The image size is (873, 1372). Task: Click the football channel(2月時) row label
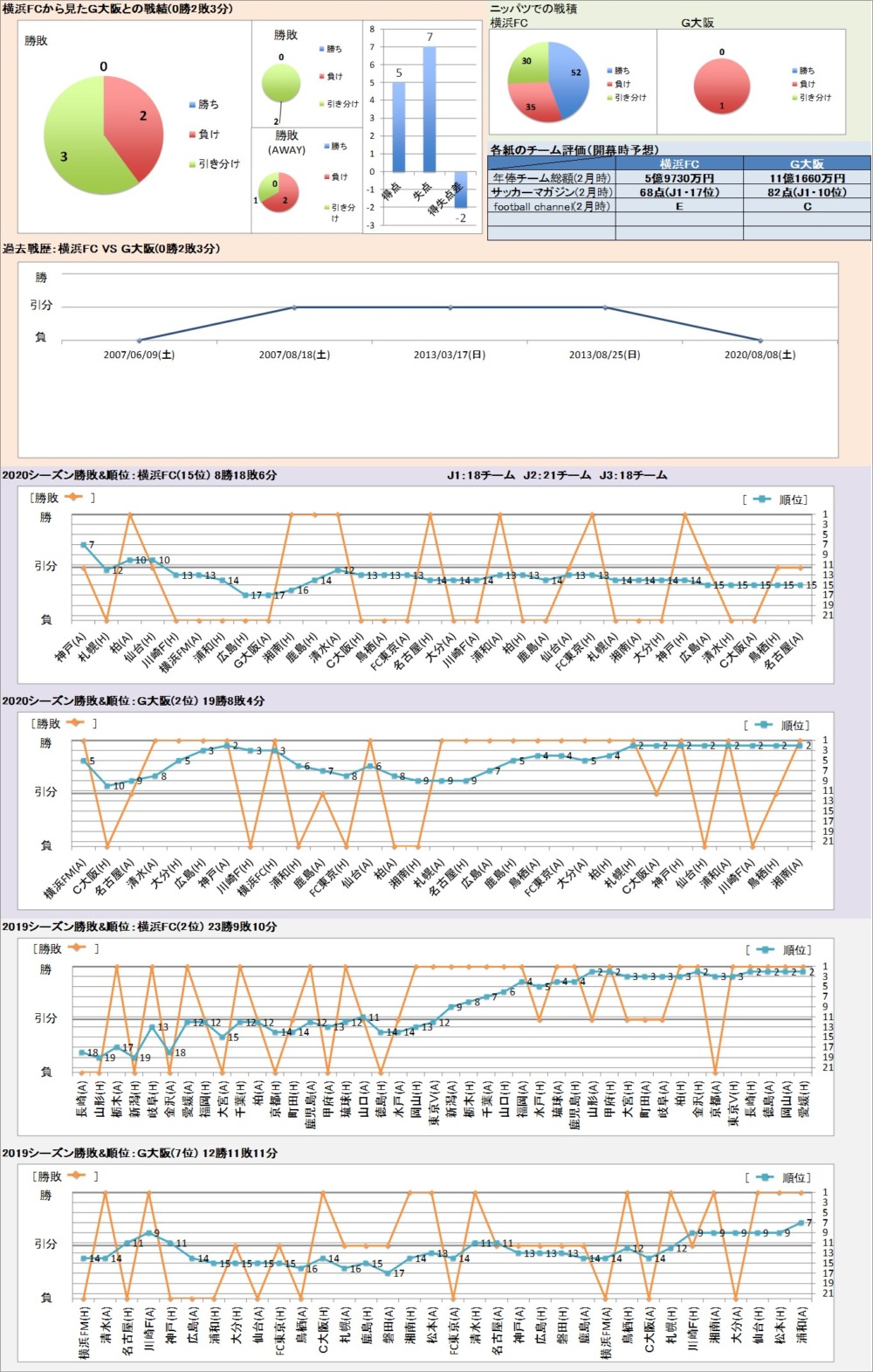point(552,207)
